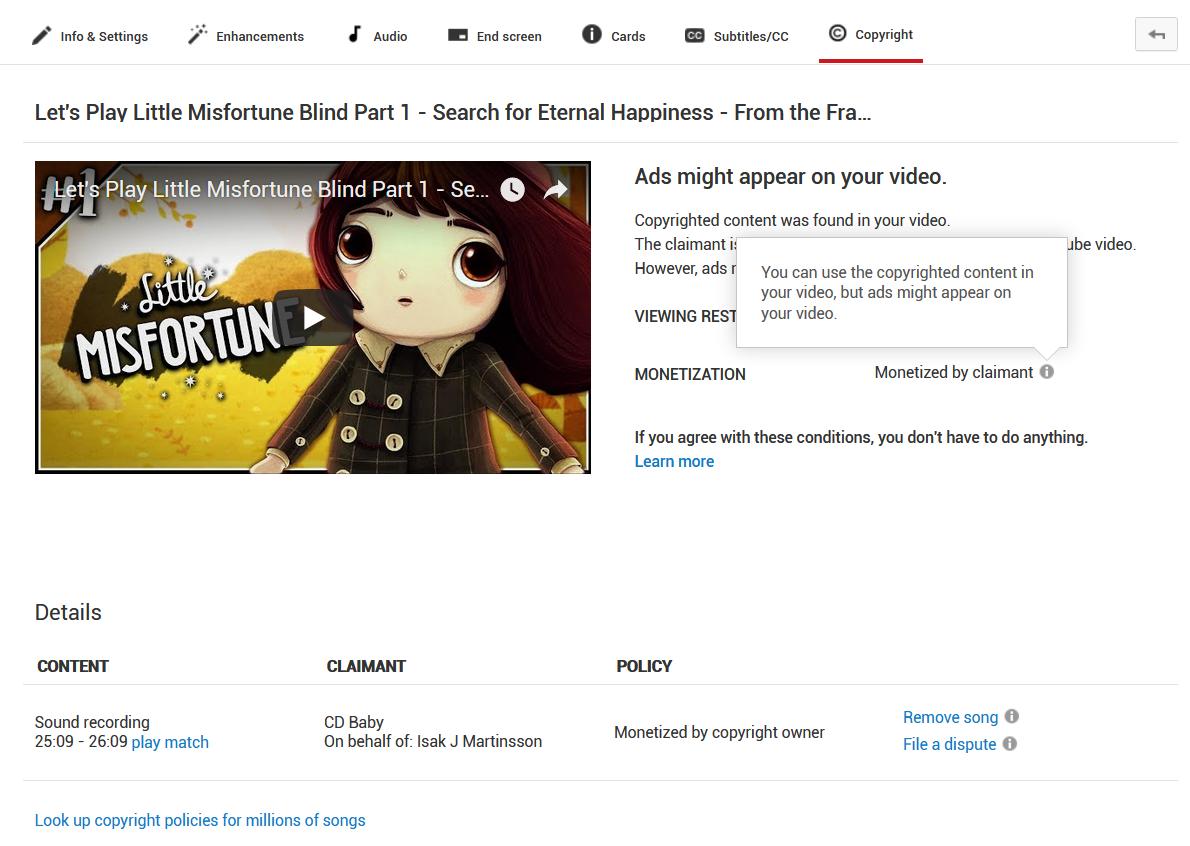Open the Info & Settings tab
The width and height of the screenshot is (1190, 846).
tap(90, 36)
